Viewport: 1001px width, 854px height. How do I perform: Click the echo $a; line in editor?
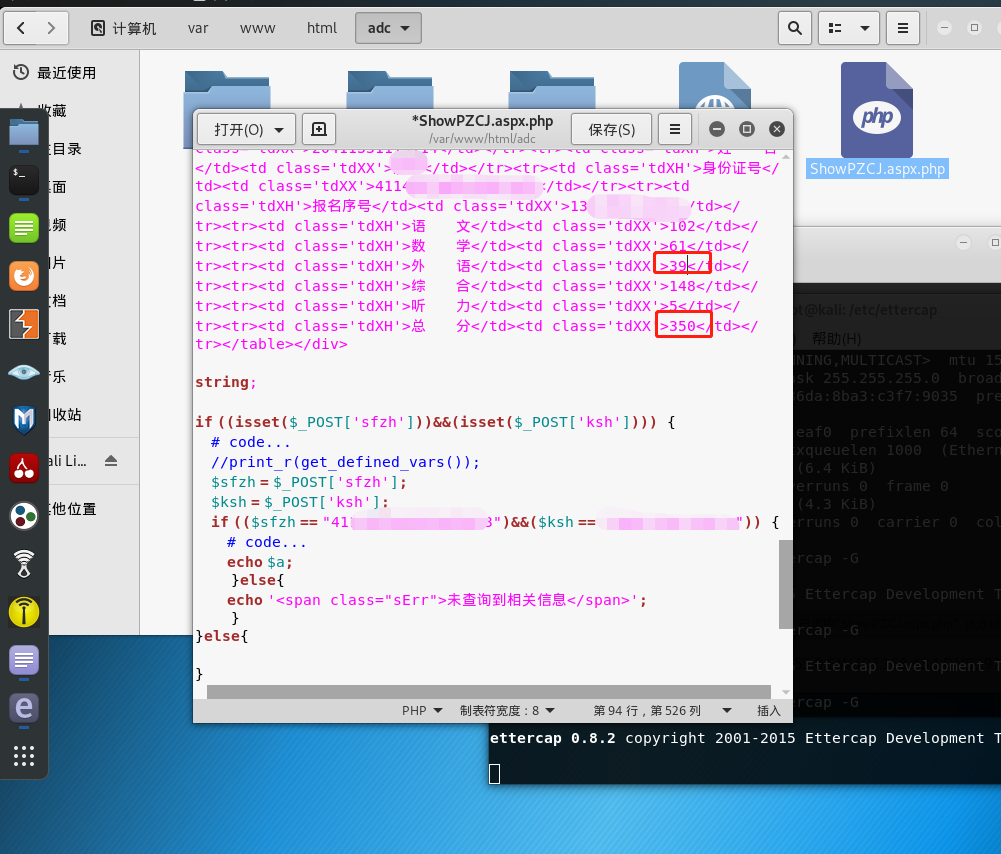260,562
